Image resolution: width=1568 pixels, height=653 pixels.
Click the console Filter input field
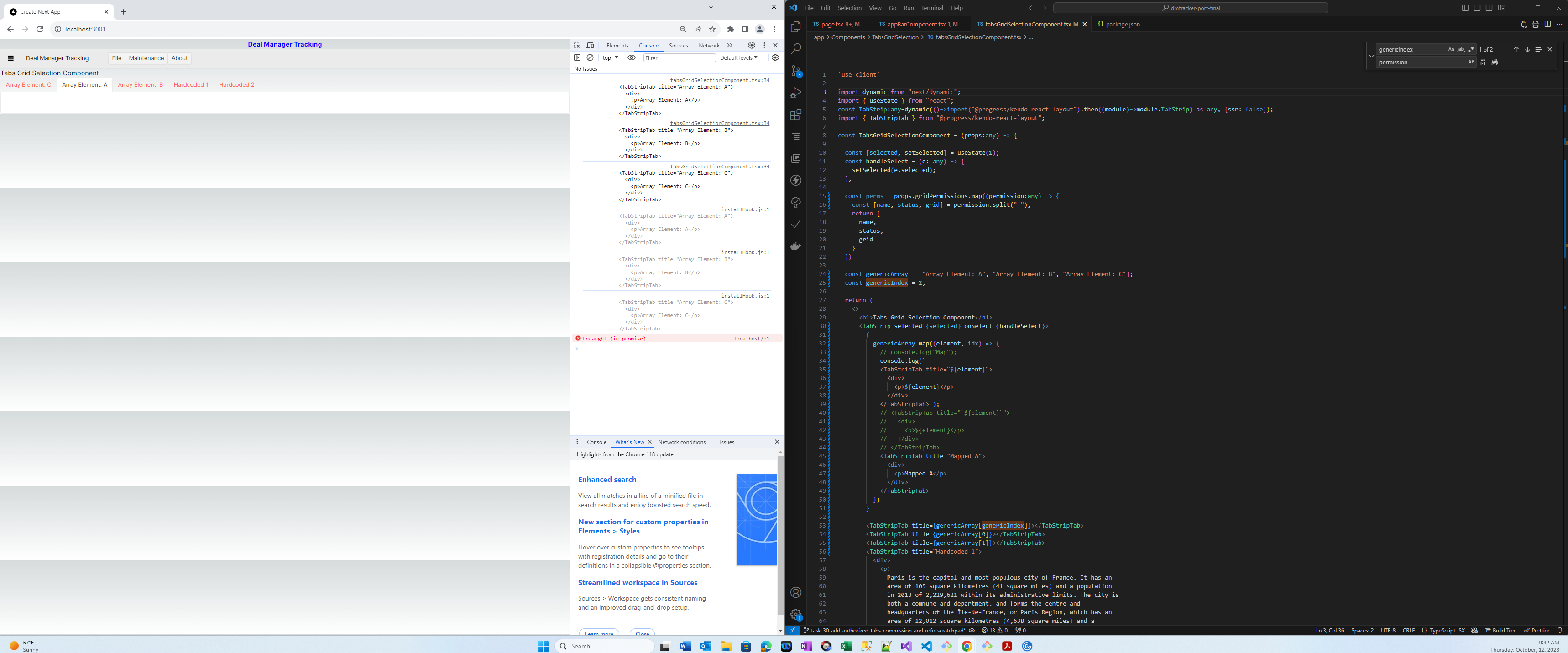679,58
